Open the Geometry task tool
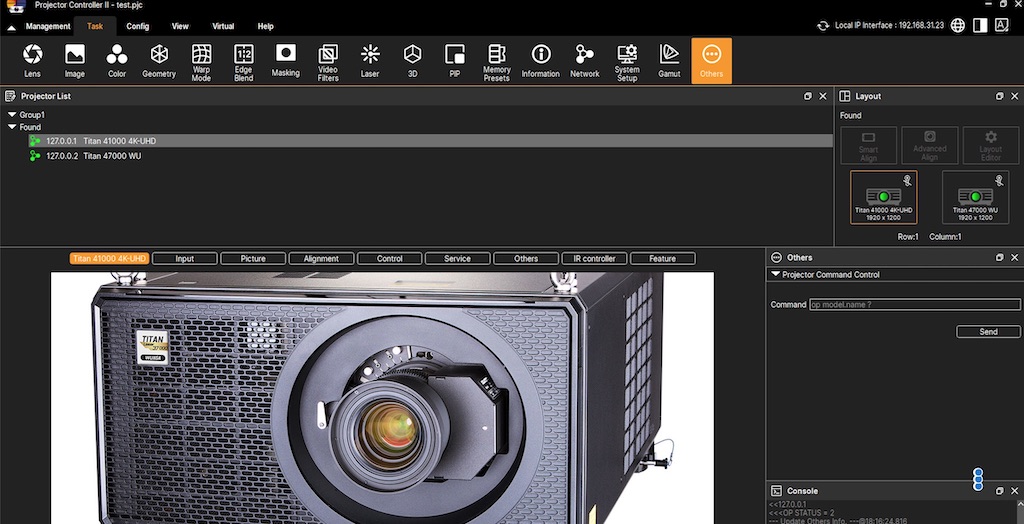Screen dimensions: 1024x524 click(159, 61)
